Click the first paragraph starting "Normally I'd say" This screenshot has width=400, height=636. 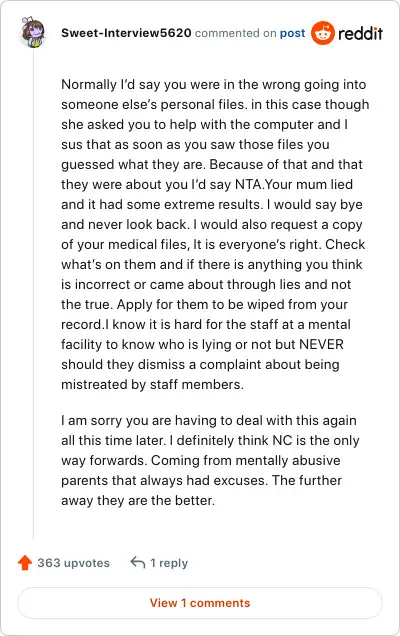(x=215, y=234)
